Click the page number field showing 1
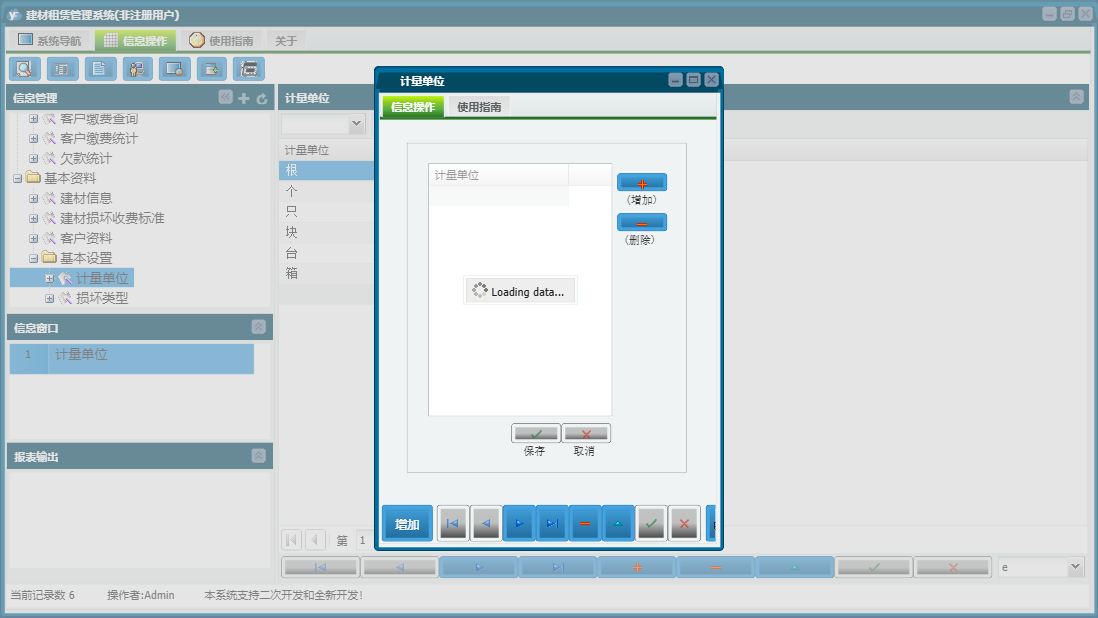 364,540
